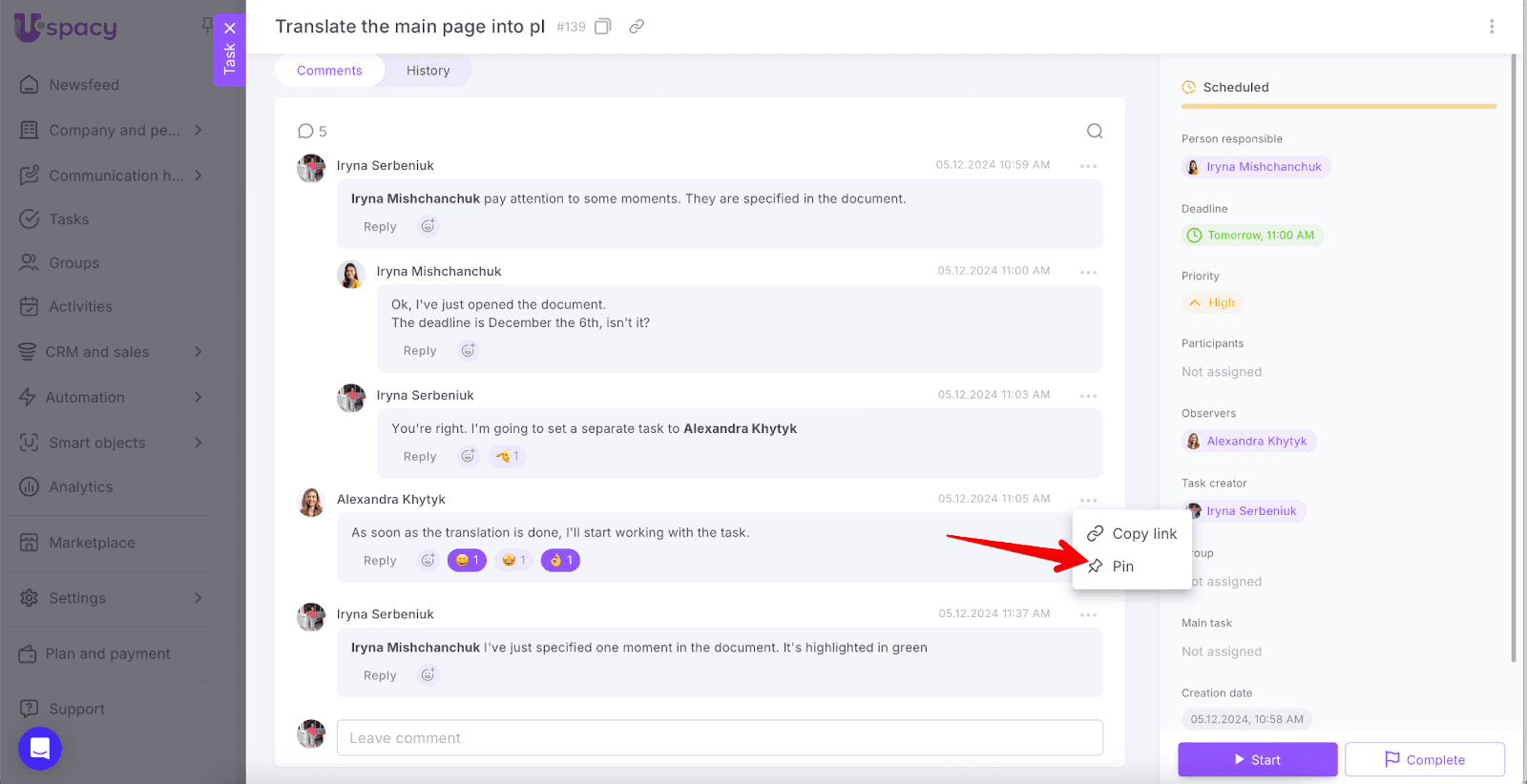Open the chat support bubble widget
Screen dimensions: 1527x784
[x=40, y=749]
